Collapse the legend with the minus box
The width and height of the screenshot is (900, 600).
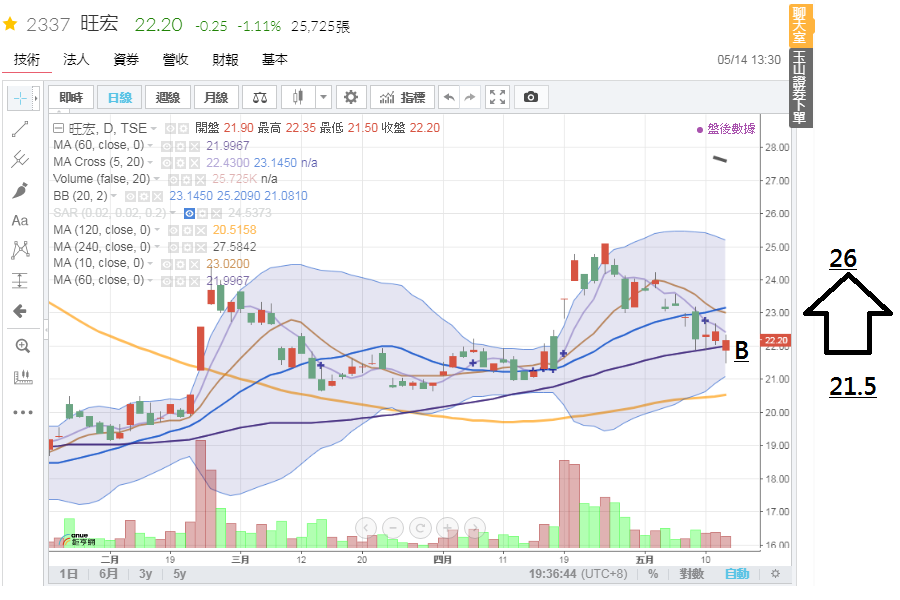point(58,128)
